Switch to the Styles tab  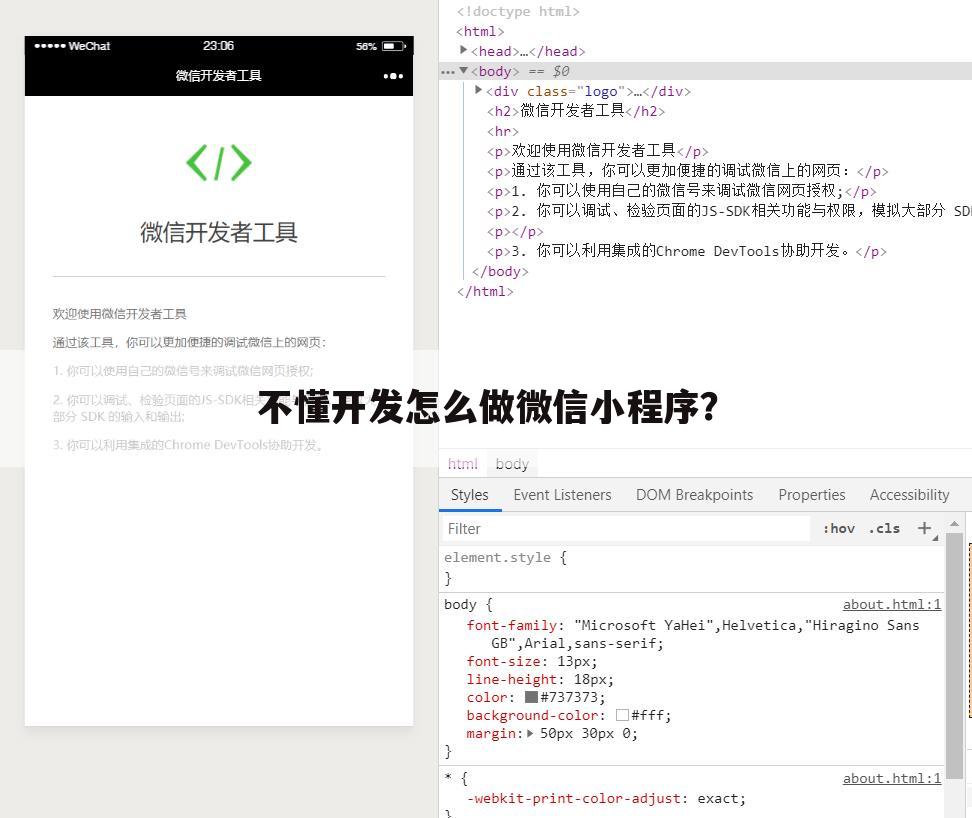point(470,495)
